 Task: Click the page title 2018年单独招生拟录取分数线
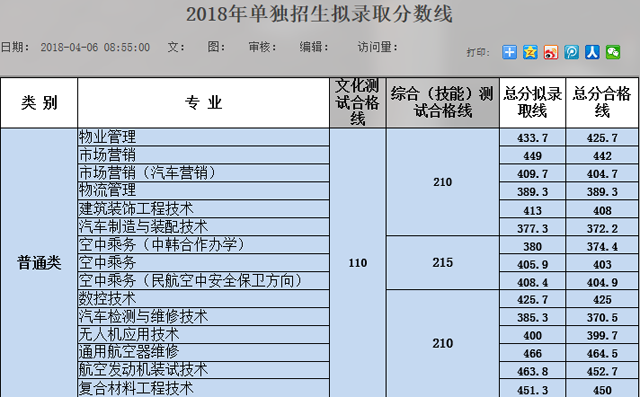point(319,14)
